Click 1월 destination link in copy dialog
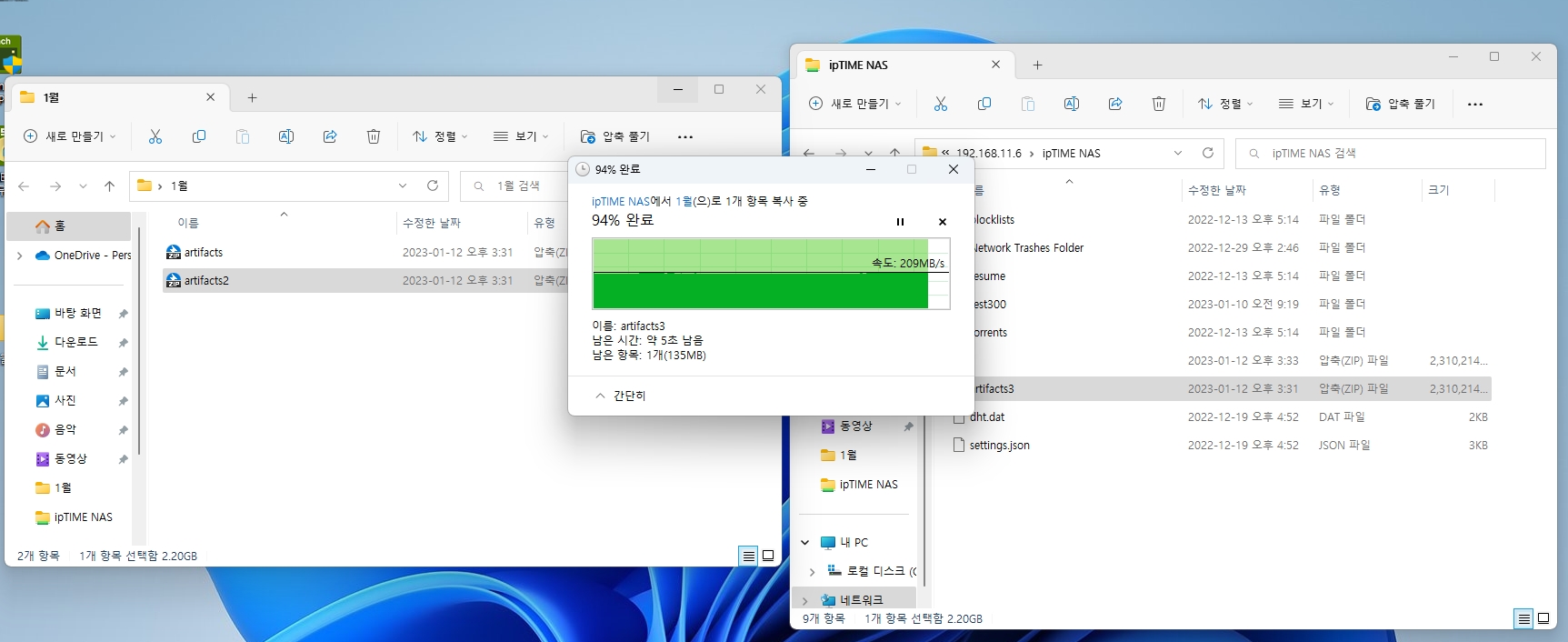 [684, 201]
